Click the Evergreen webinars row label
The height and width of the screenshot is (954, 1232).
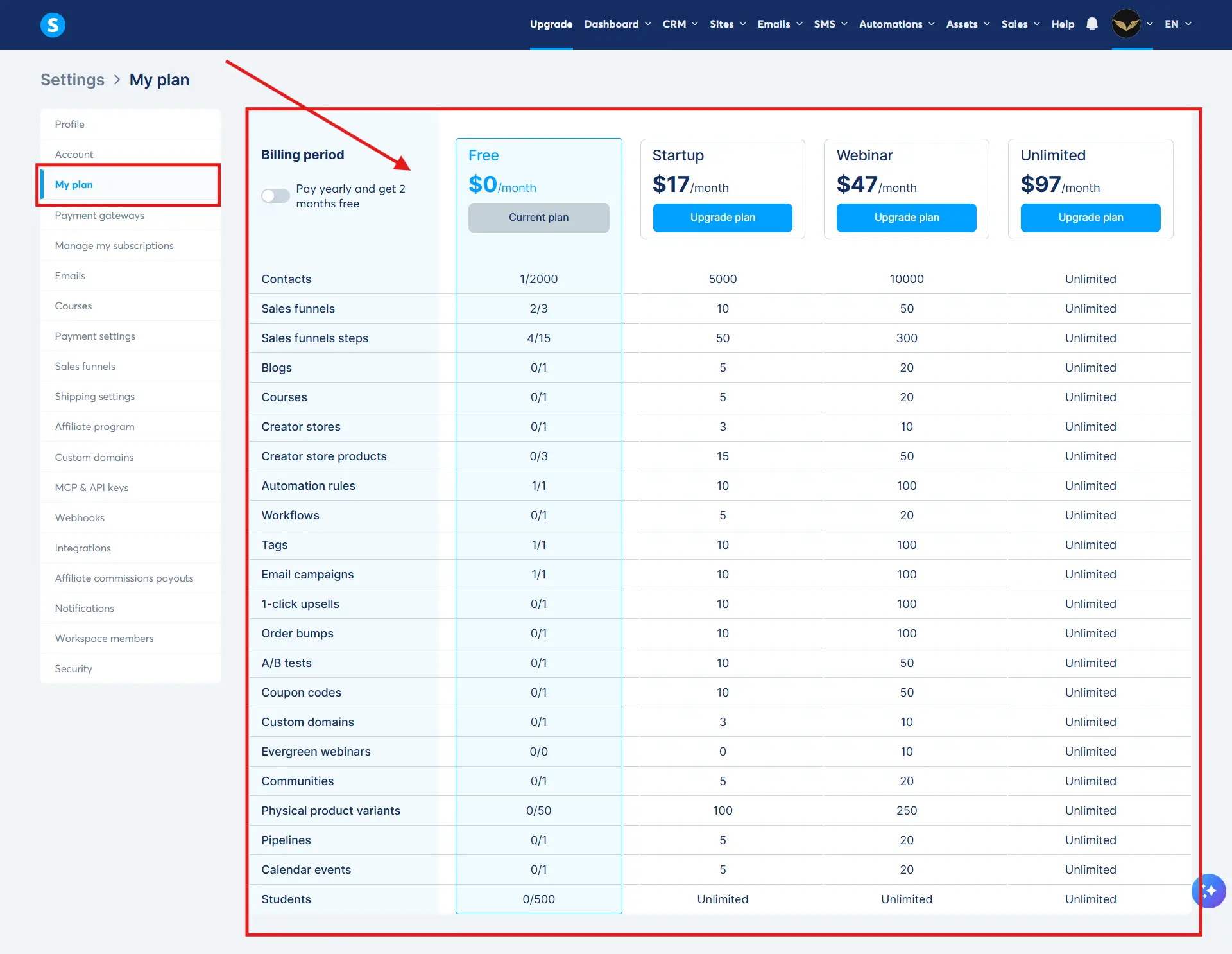pyautogui.click(x=316, y=752)
